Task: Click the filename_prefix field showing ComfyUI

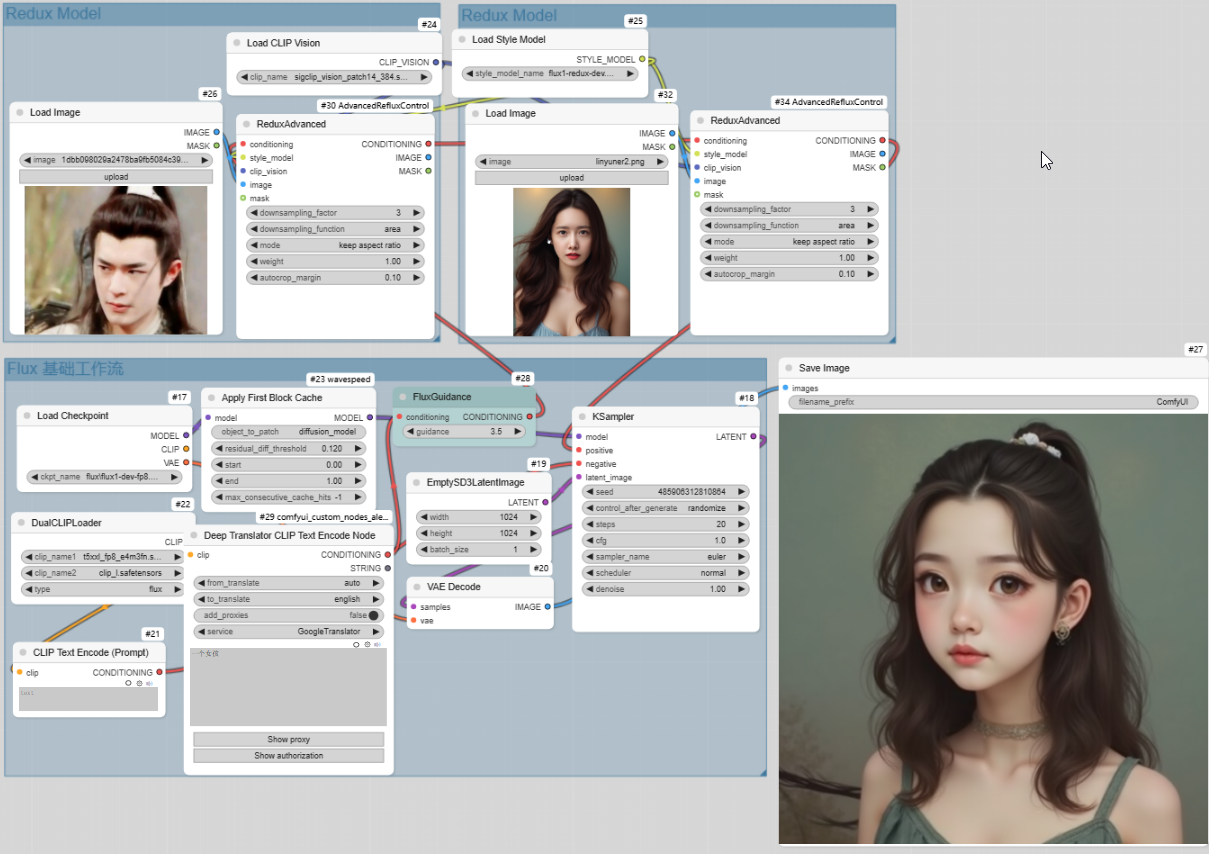Action: (x=993, y=402)
